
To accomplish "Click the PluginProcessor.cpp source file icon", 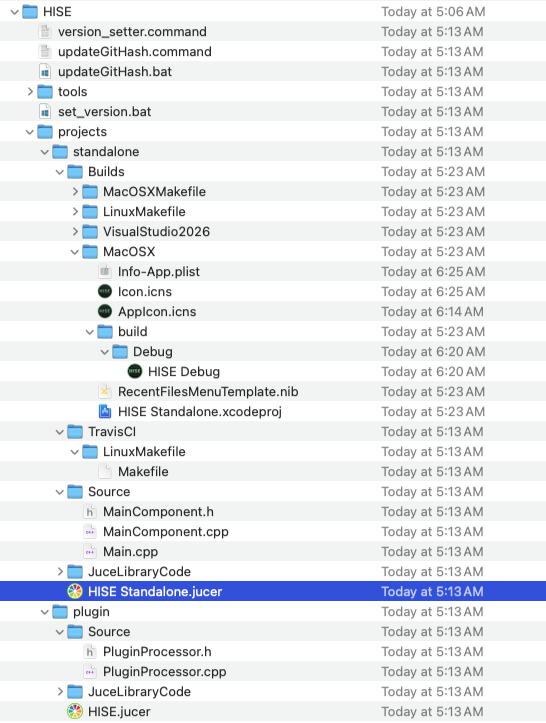I will click(x=90, y=671).
